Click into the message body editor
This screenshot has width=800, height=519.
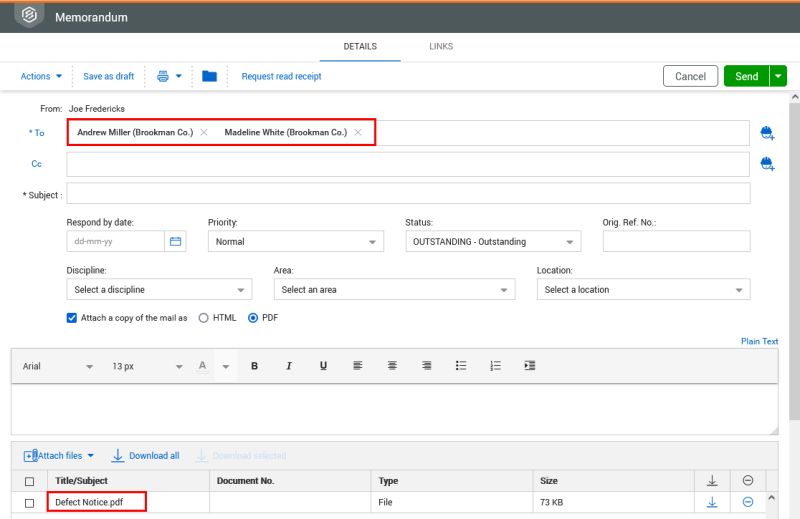click(x=394, y=409)
